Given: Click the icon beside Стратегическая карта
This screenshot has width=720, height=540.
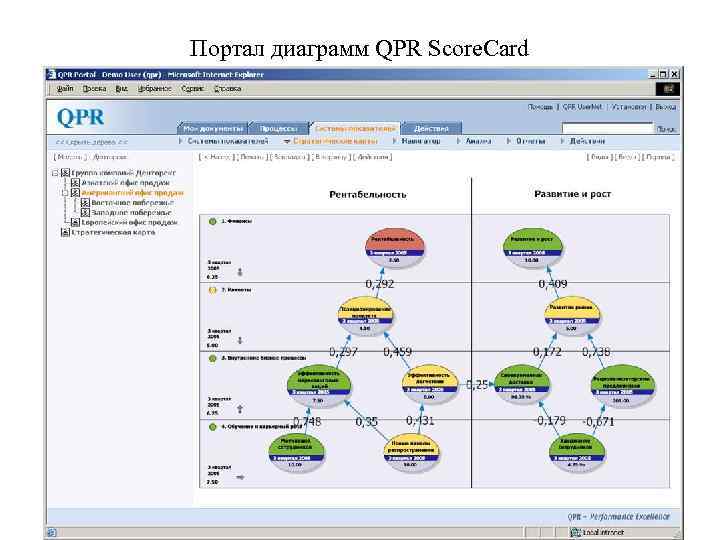Looking at the screenshot, I should pos(65,232).
